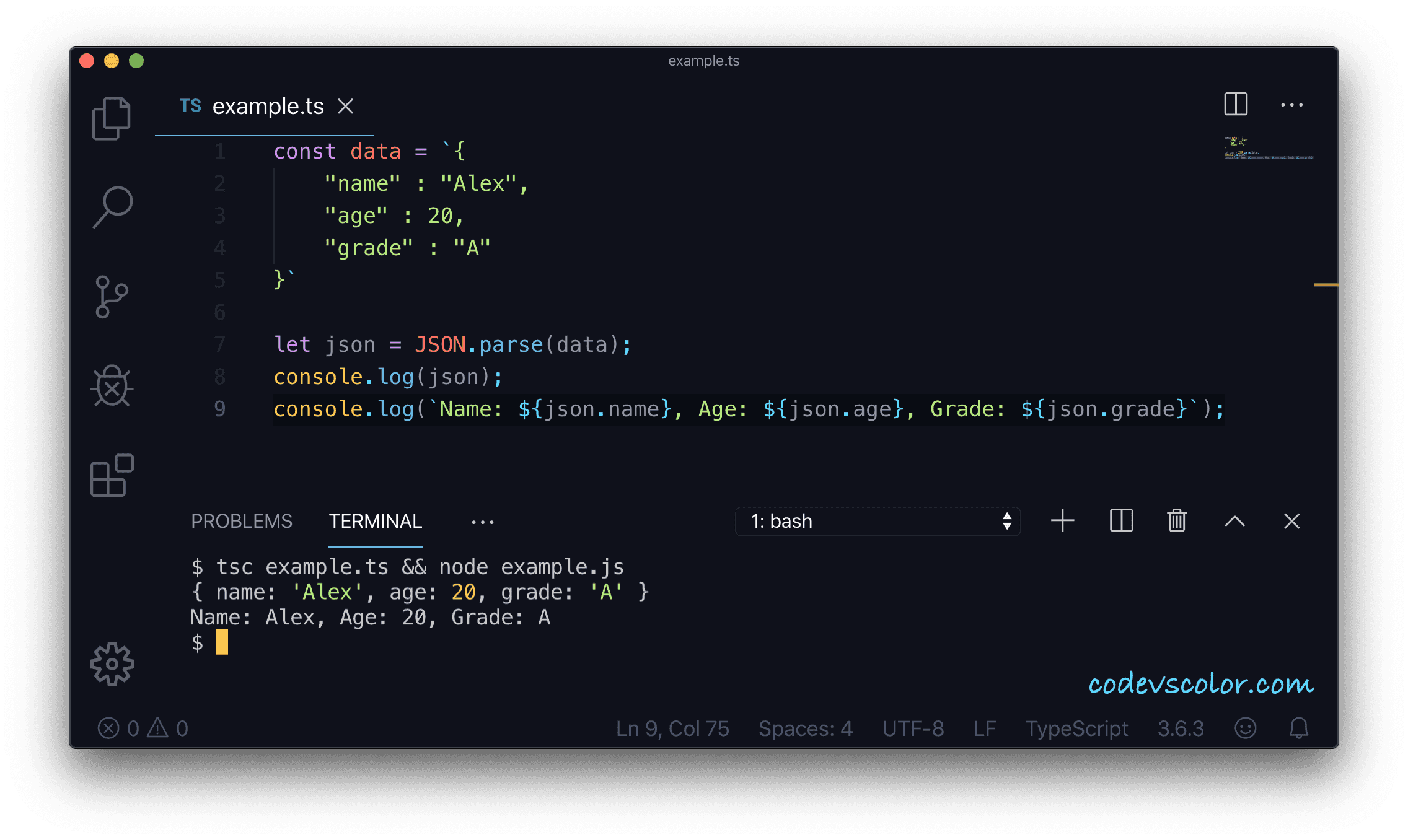Image resolution: width=1408 pixels, height=840 pixels.
Task: Change indentation via 'Spaces: 4' status item
Action: click(x=805, y=728)
